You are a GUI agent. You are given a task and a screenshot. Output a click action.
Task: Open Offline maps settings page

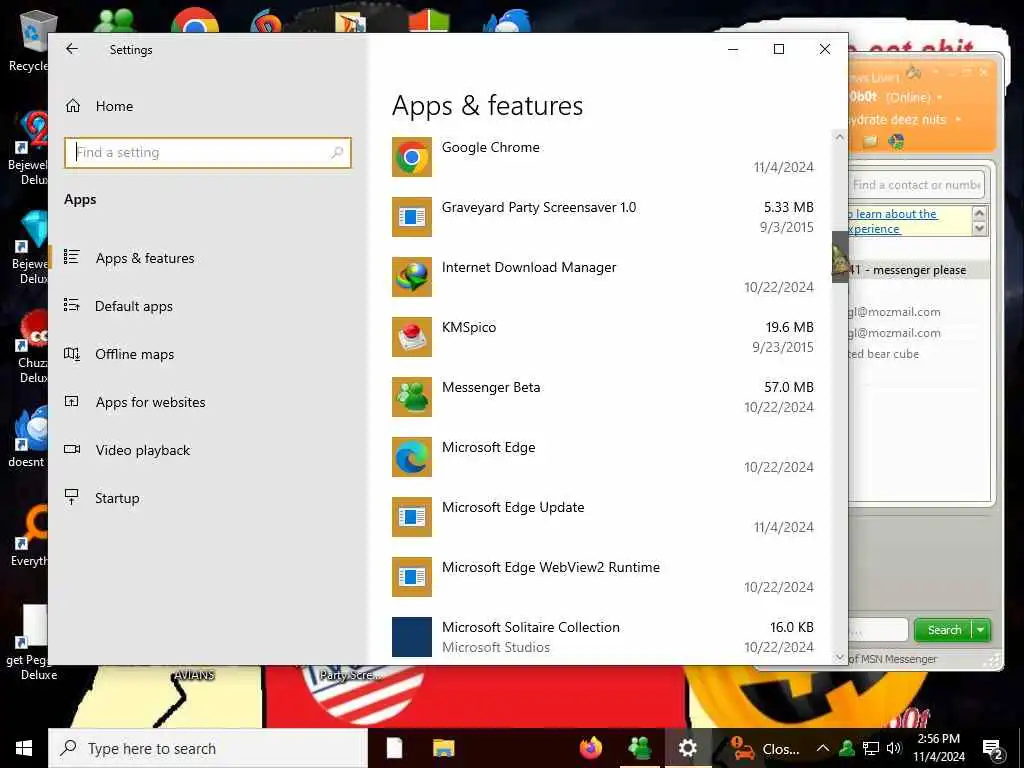pyautogui.click(x=135, y=354)
